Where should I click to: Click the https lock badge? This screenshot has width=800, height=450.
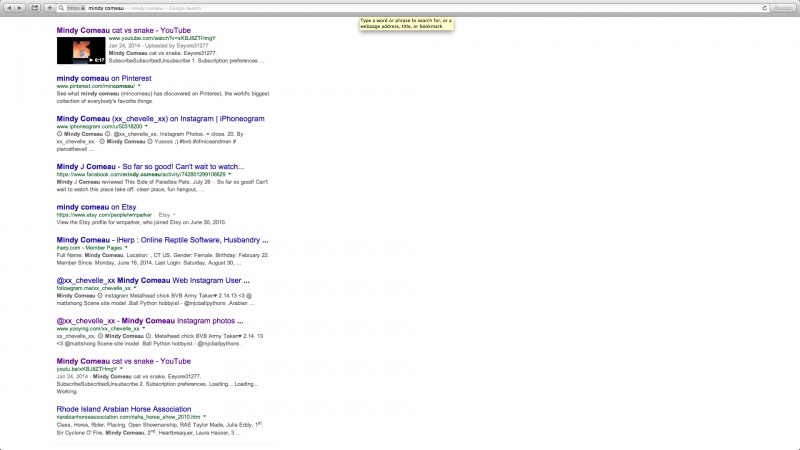[x=76, y=8]
